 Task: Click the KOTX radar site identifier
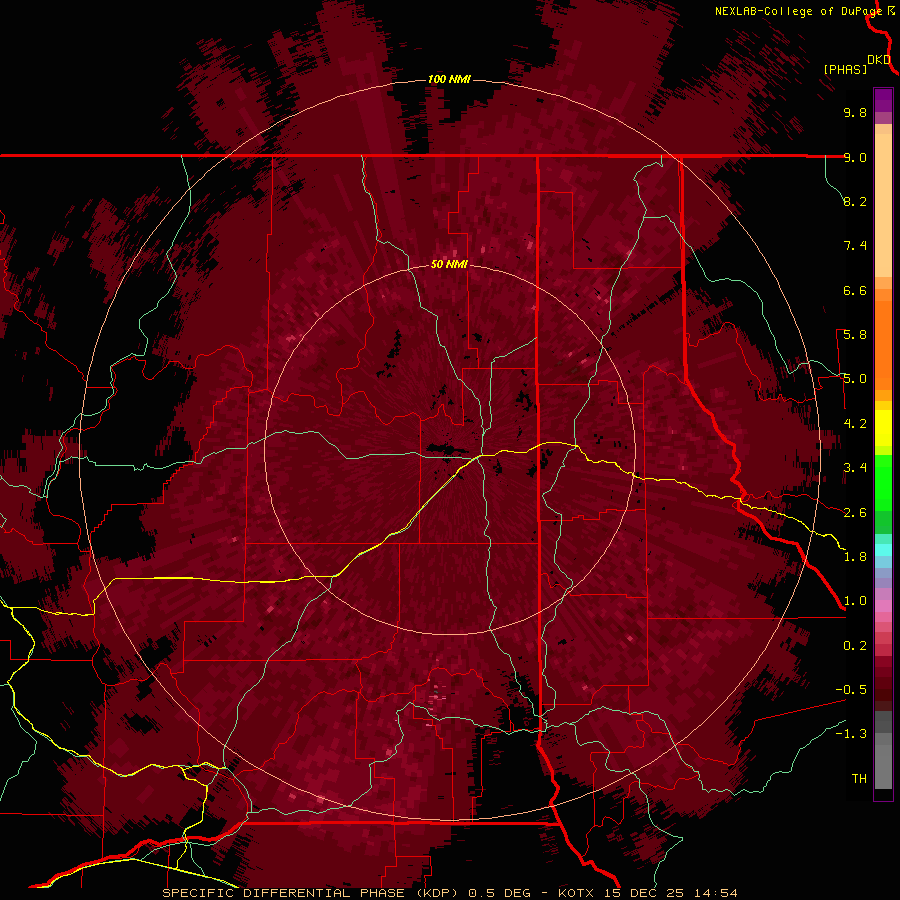tap(577, 893)
